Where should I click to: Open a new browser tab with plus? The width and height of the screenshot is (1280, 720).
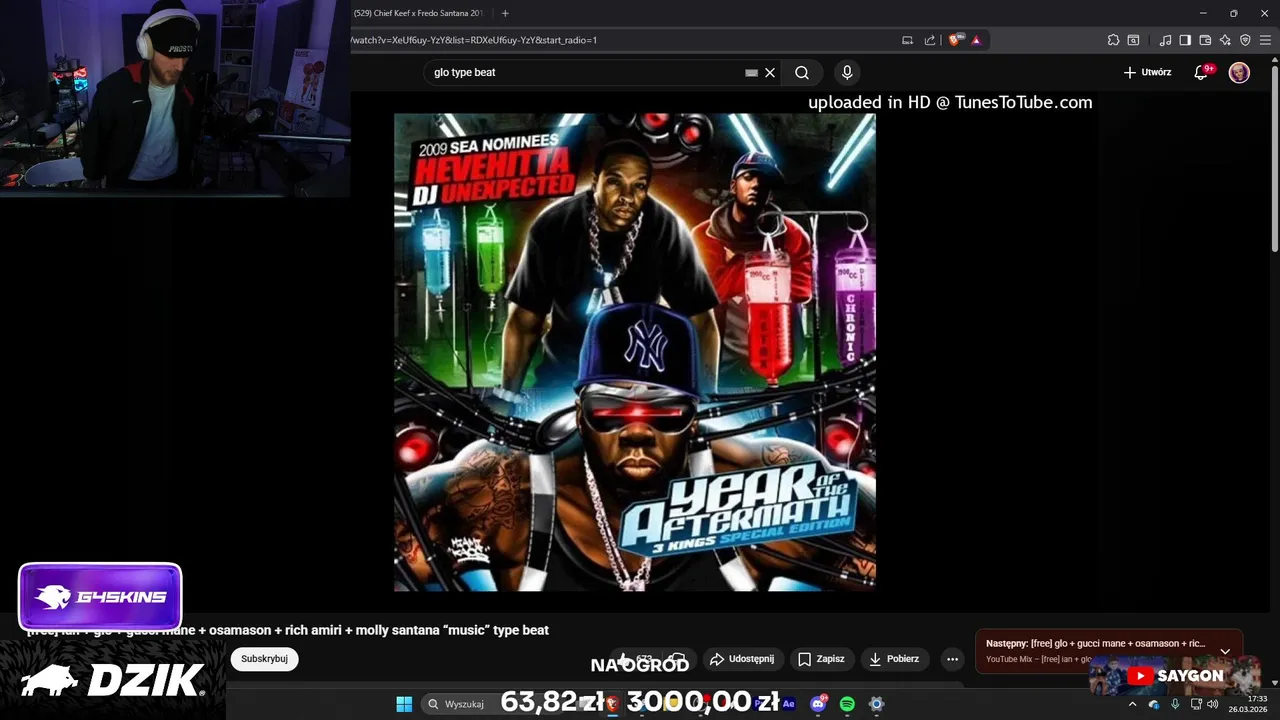pyautogui.click(x=505, y=13)
